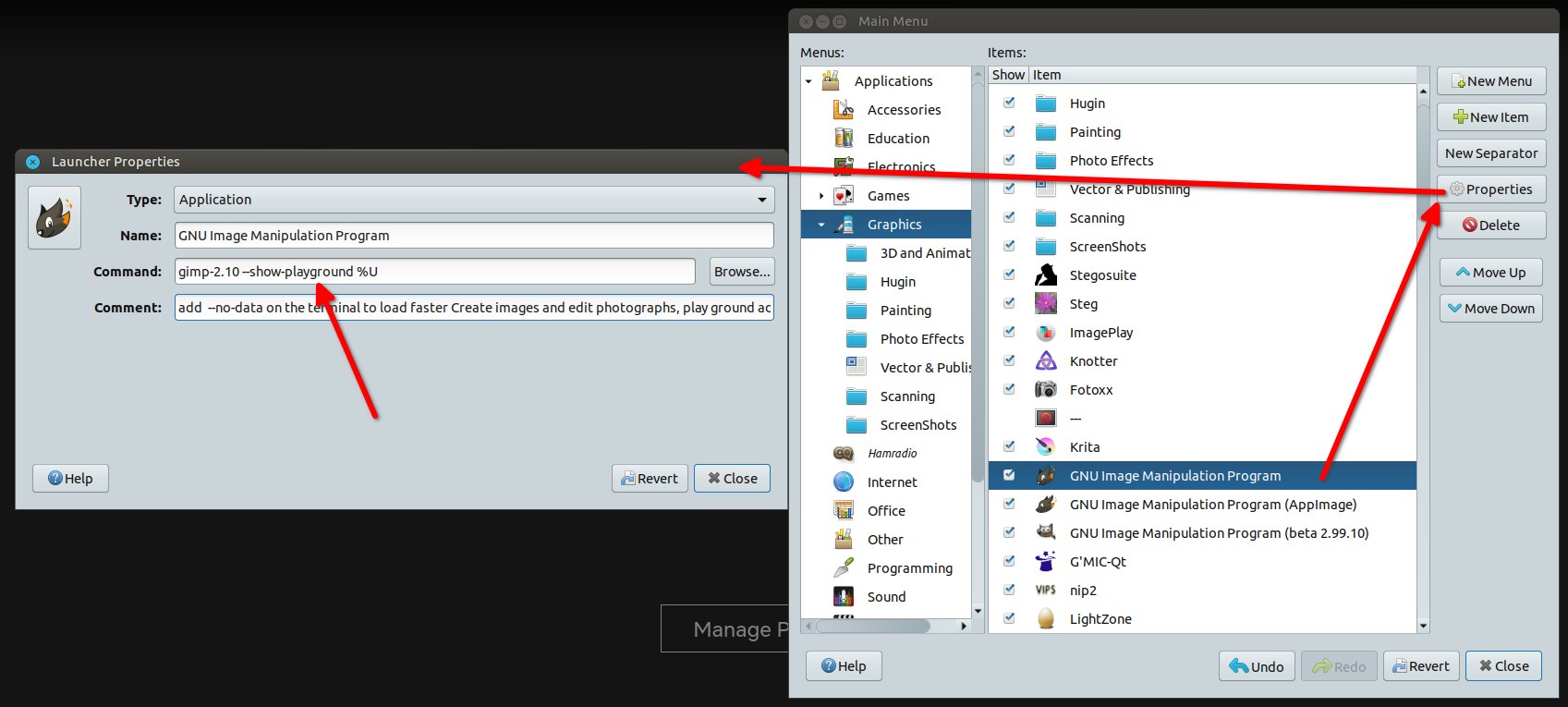Click into the Comment input field
The width and height of the screenshot is (1568, 707).
tap(474, 308)
